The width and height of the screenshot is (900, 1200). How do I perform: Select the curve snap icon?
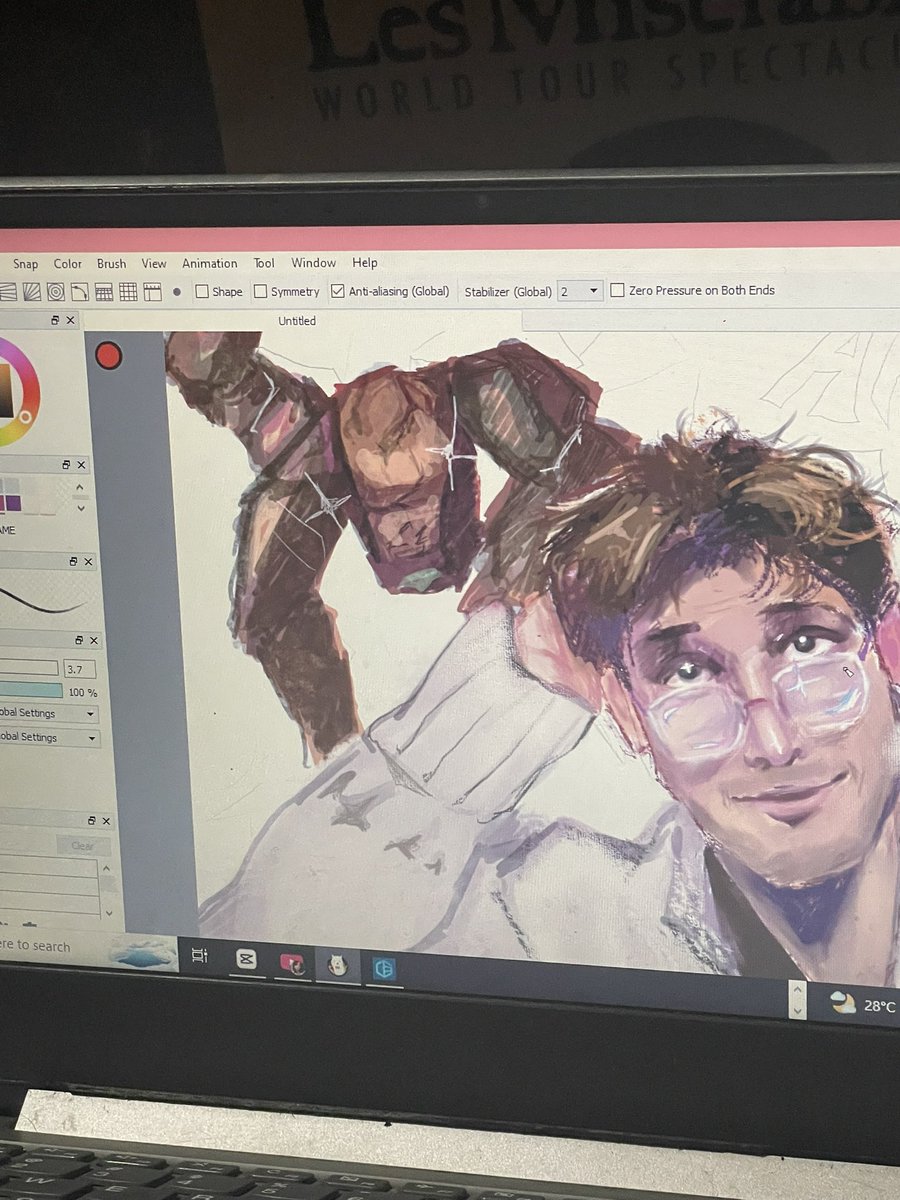tap(79, 291)
